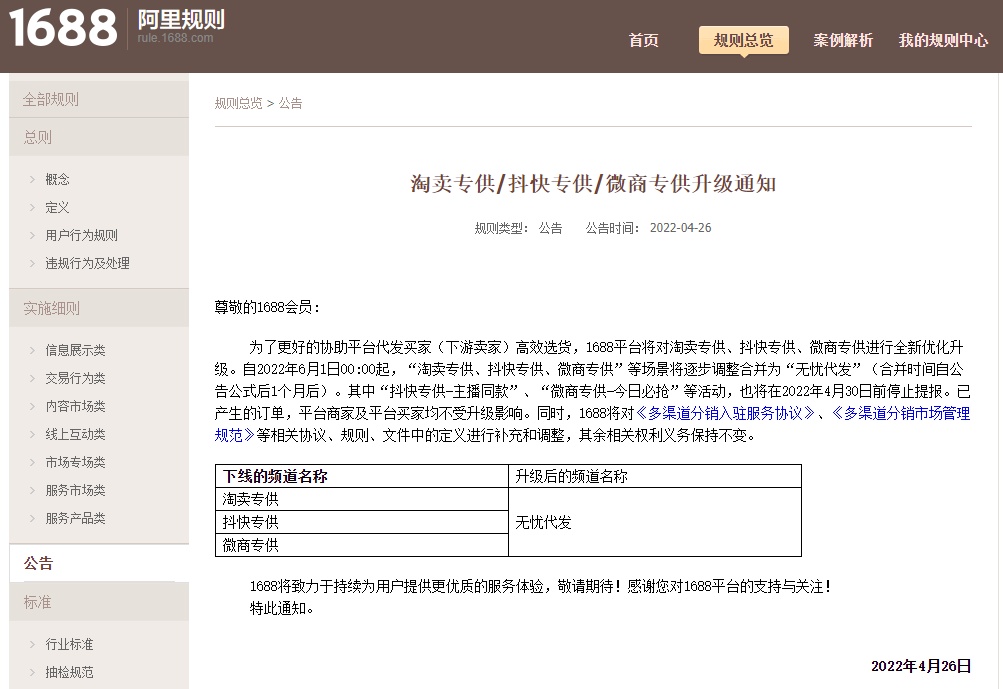Click the 2022年4月26日 signature date
The width and height of the screenshot is (1003, 689).
coord(921,666)
